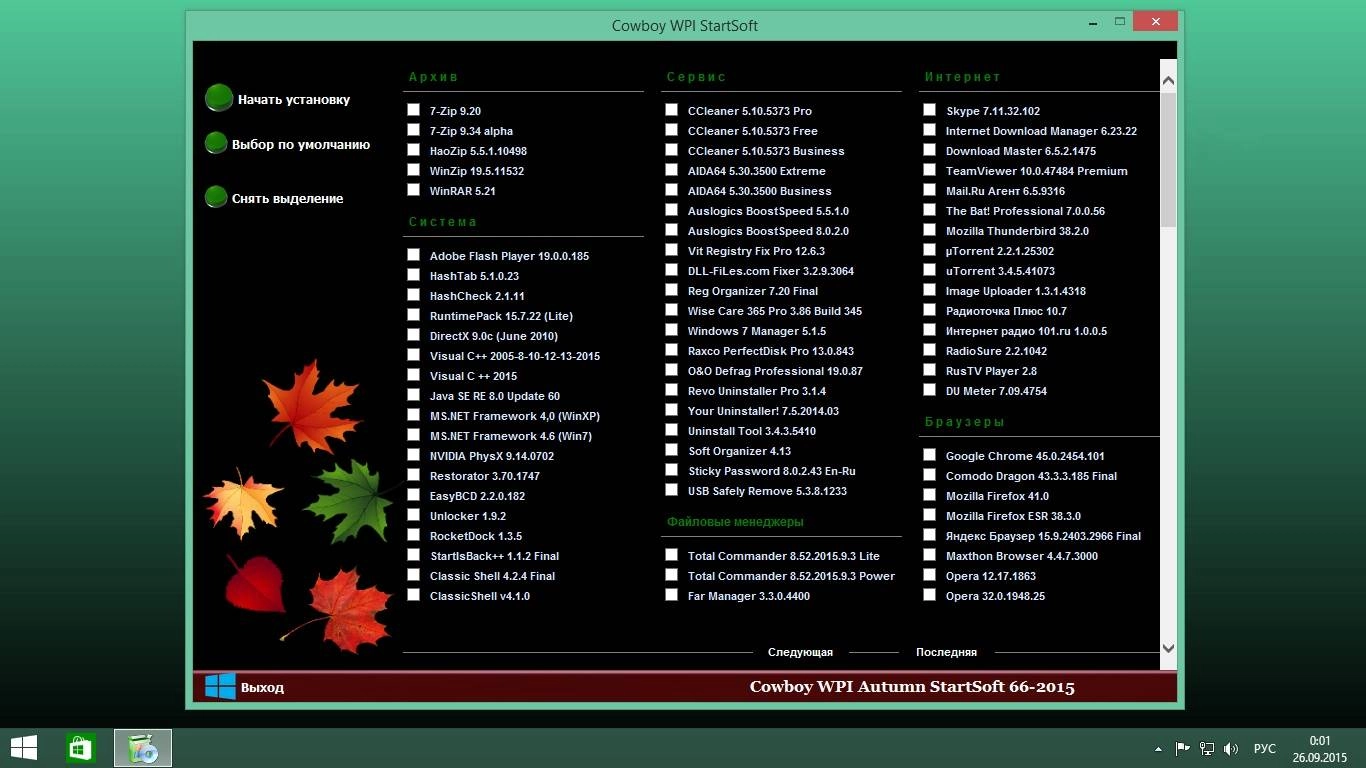1366x768 pixels.
Task: Click HaoZip 5.5.1.10498 label
Action: coord(478,151)
